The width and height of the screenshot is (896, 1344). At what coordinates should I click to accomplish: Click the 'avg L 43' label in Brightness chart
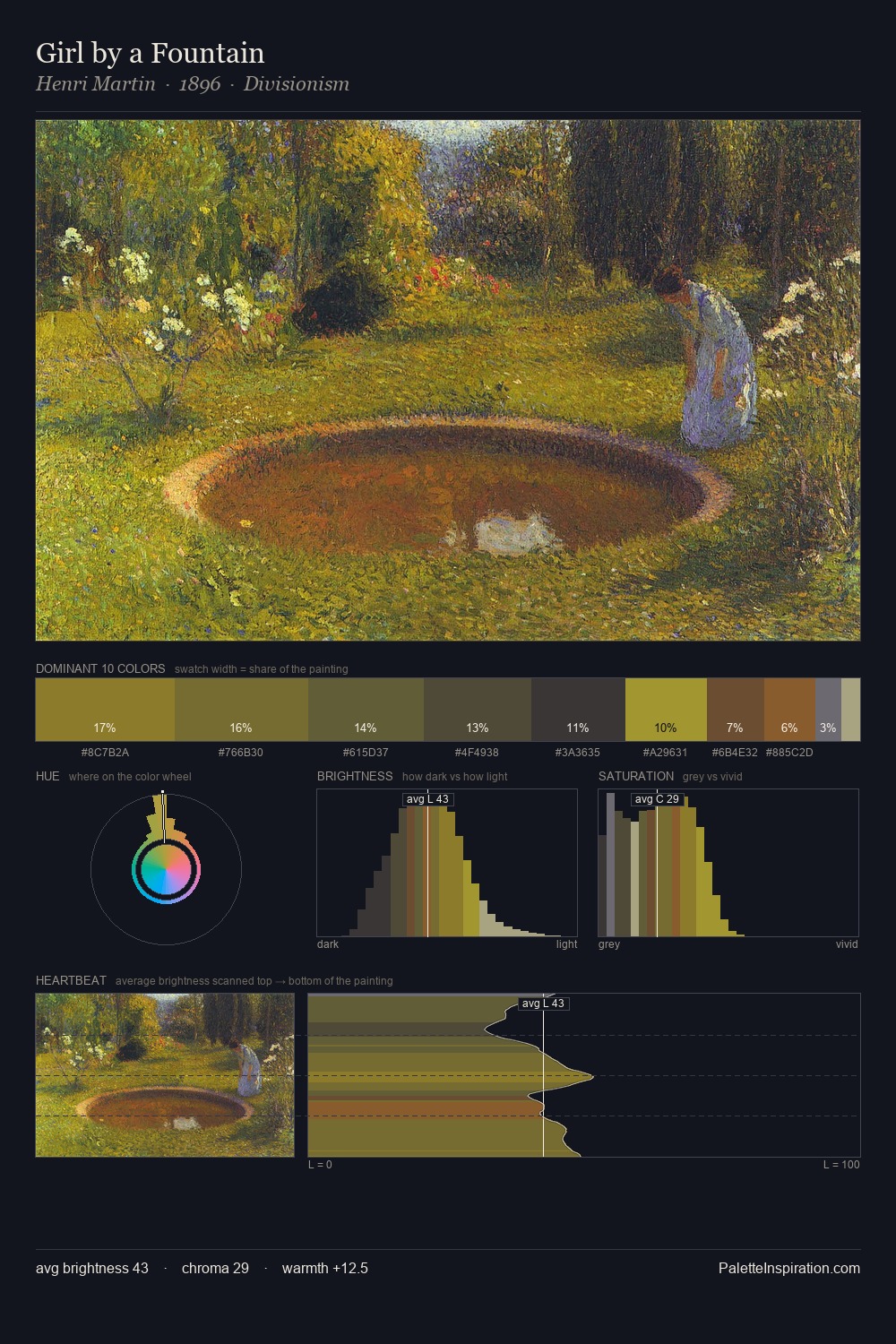pos(427,799)
